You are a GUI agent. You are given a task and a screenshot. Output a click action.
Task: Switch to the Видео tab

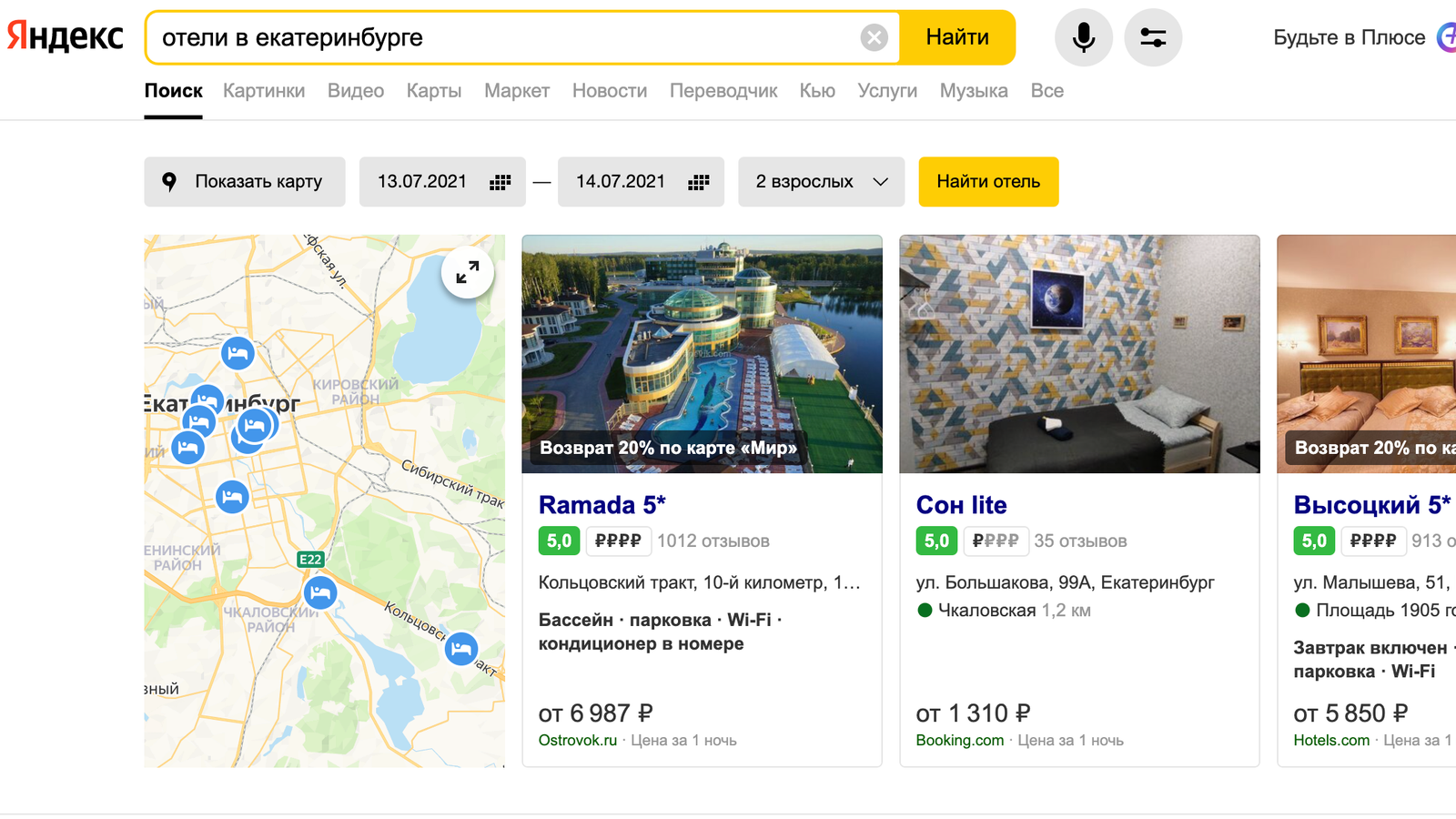click(356, 91)
